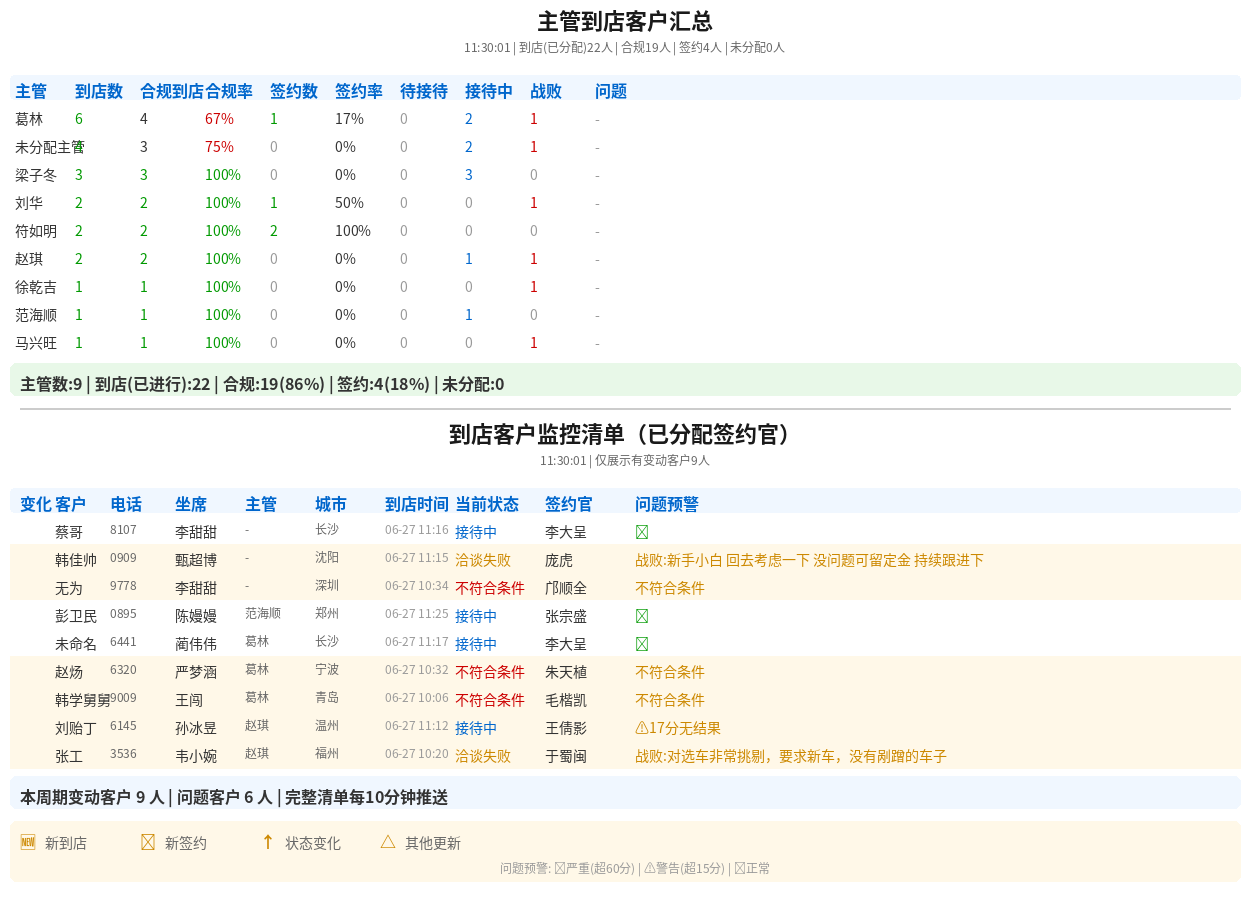Select the 签约率 column header
The height and width of the screenshot is (924, 1250).
(359, 91)
